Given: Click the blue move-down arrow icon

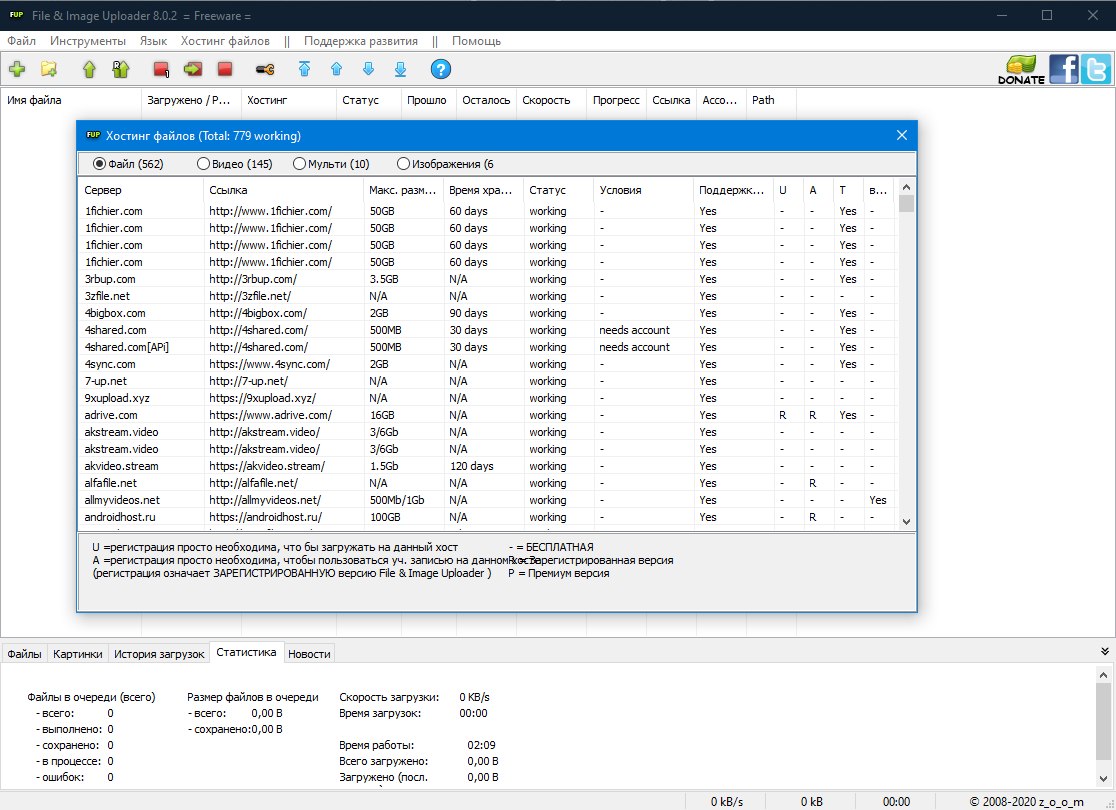Looking at the screenshot, I should tap(368, 69).
